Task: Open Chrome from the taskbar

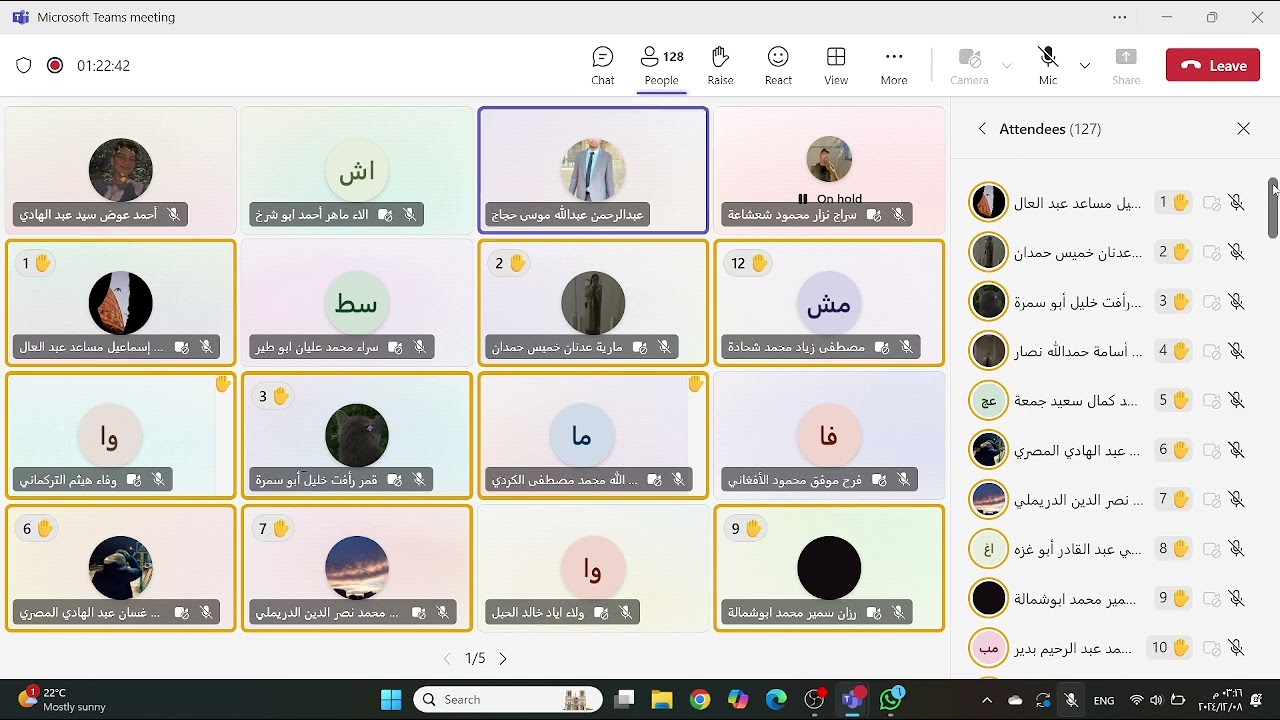Action: (x=700, y=699)
